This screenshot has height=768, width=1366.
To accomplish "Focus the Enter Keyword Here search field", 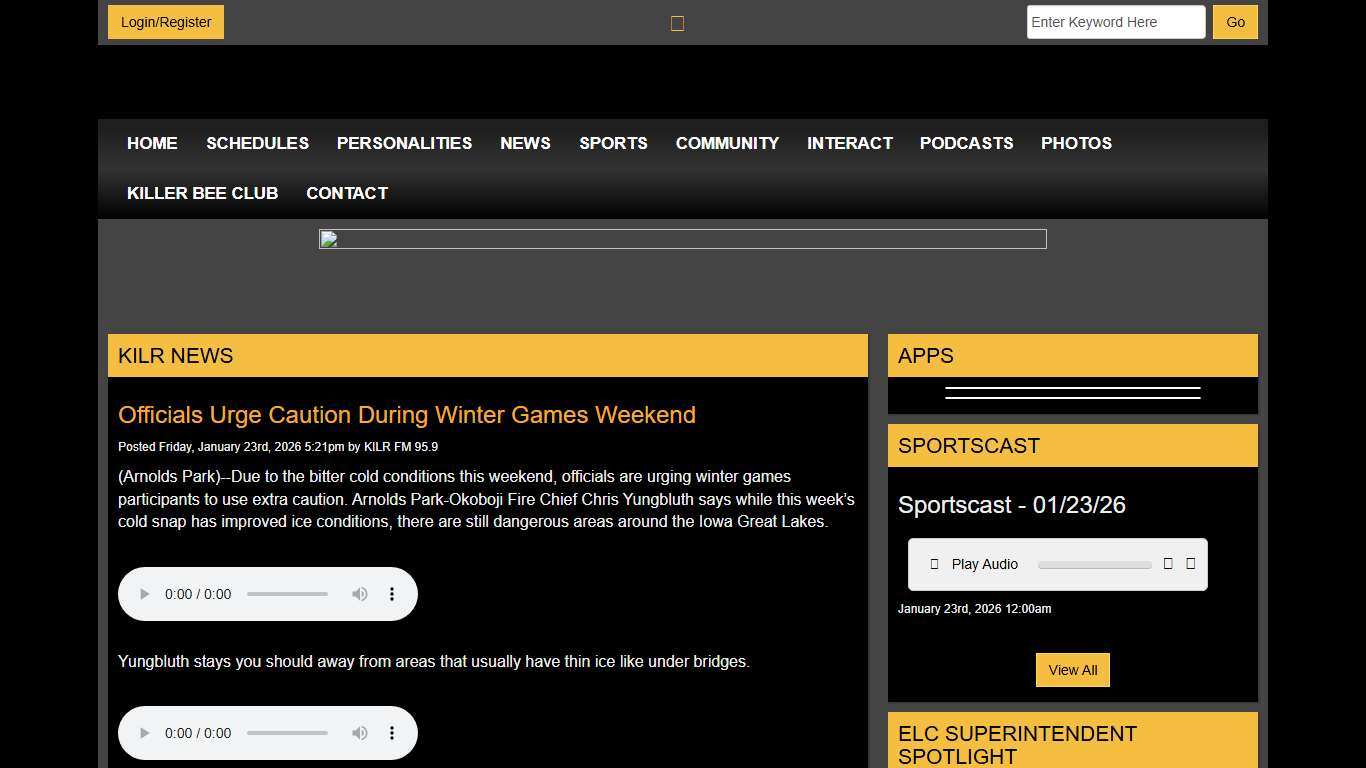I will (x=1115, y=22).
